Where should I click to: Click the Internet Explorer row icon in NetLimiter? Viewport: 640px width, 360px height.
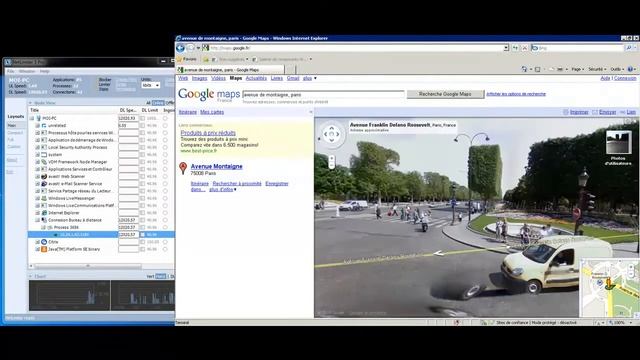[44, 213]
